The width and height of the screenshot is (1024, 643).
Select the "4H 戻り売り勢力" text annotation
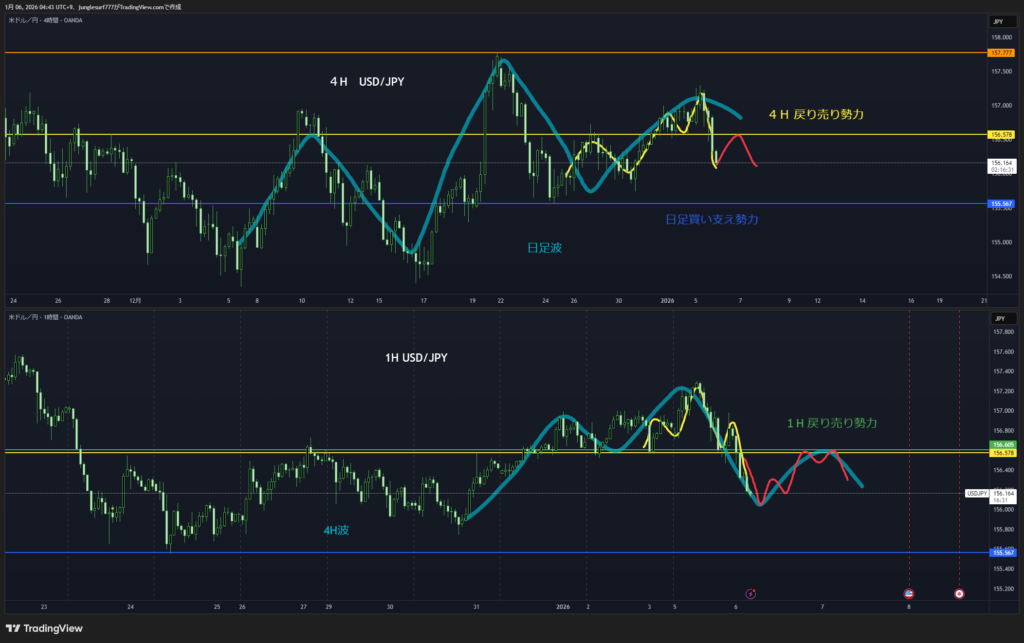coord(815,116)
